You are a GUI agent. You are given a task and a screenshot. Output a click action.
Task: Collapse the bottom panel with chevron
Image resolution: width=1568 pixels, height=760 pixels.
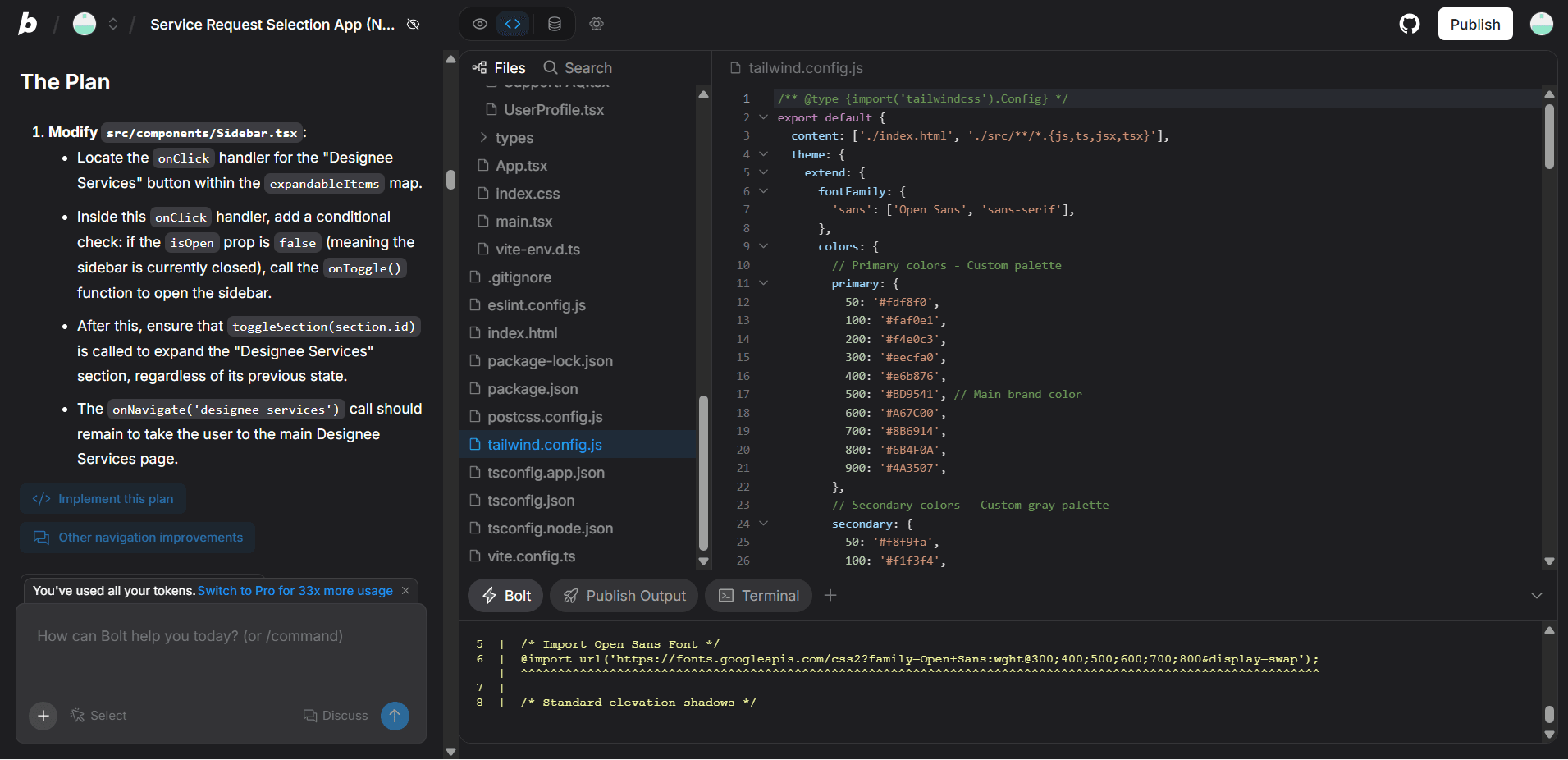[x=1536, y=595]
